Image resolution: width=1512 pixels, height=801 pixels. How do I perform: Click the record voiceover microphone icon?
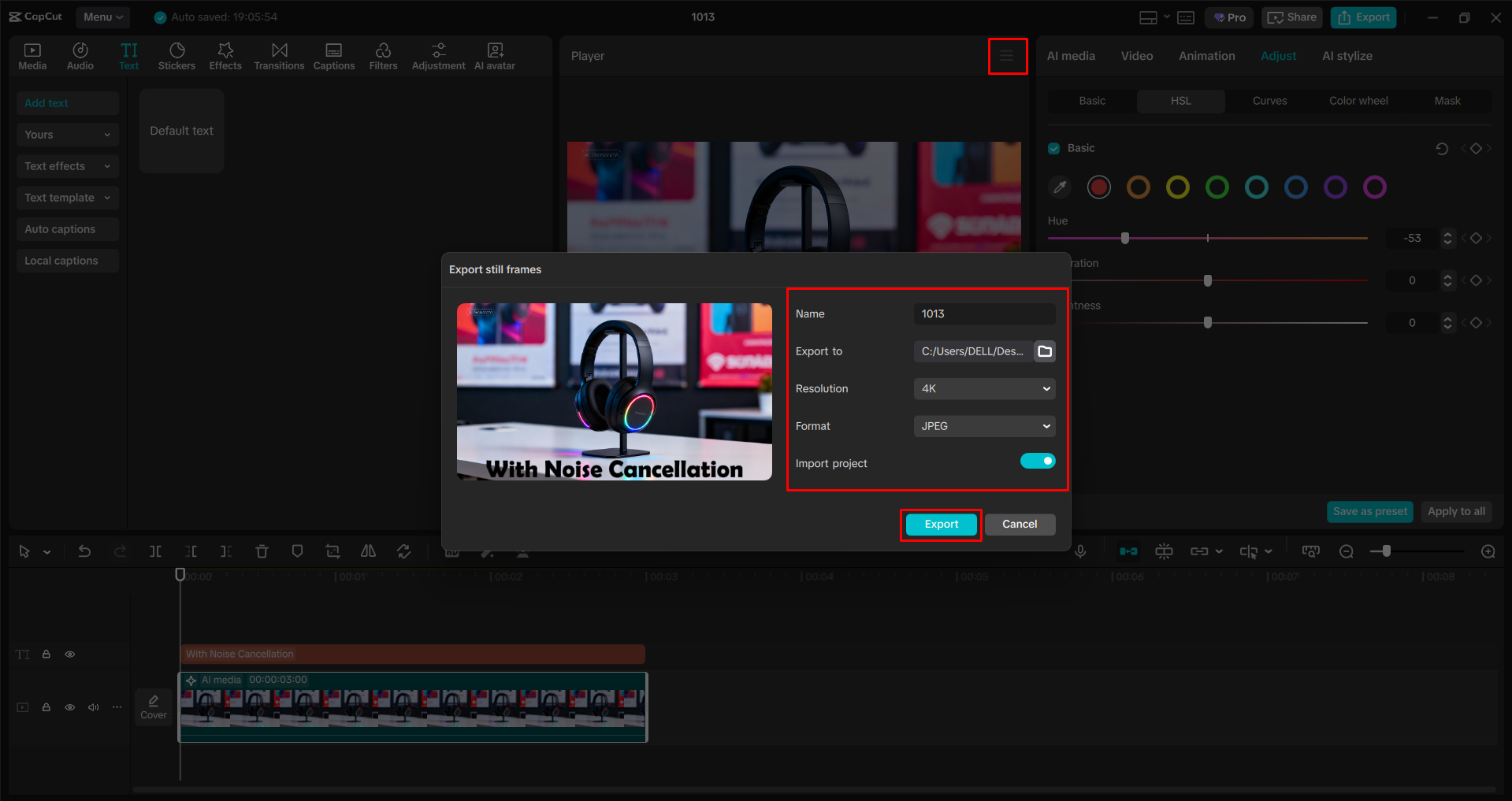[x=1080, y=551]
